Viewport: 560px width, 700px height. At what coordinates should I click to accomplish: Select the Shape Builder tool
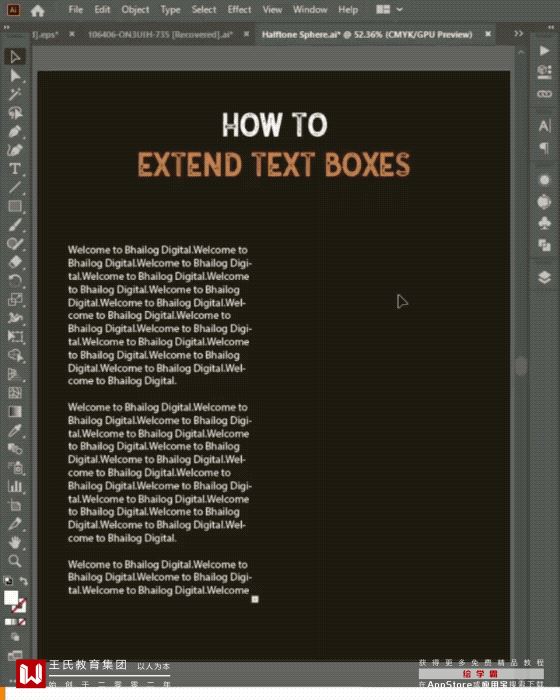(15, 355)
